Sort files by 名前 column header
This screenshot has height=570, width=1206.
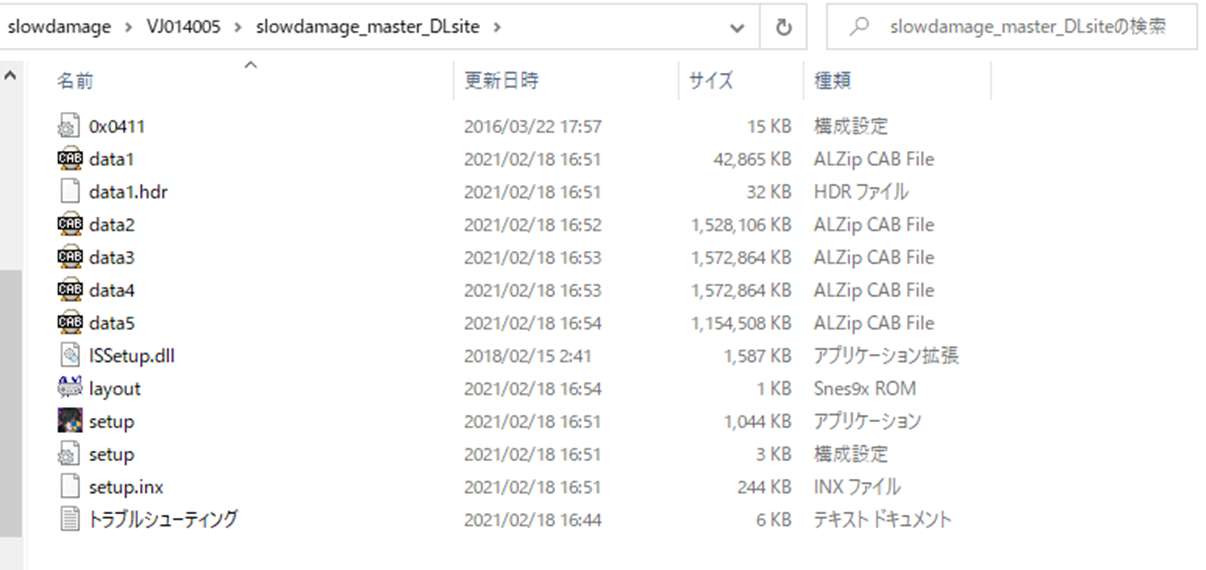pos(75,81)
